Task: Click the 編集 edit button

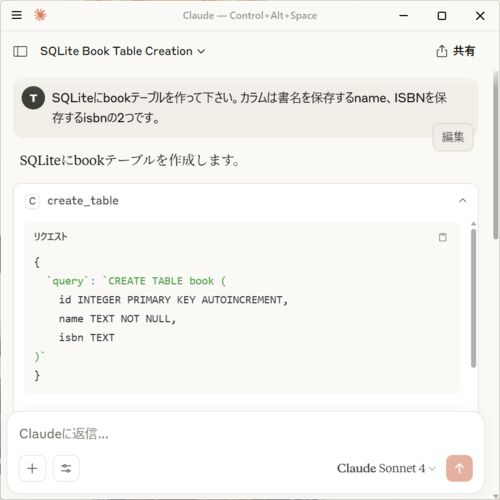Action: point(453,137)
